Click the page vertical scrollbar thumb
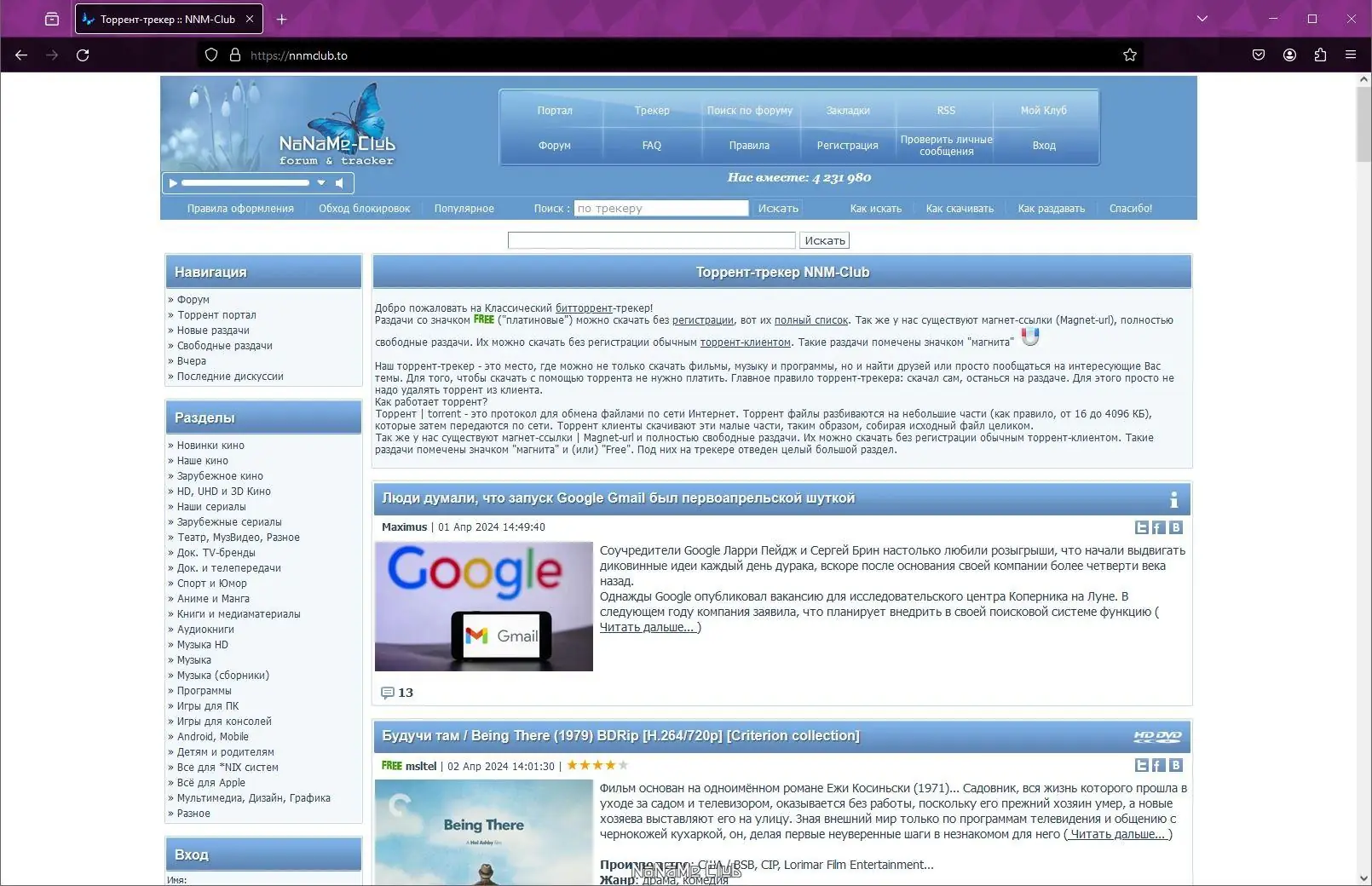Image resolution: width=1372 pixels, height=886 pixels. point(1363,124)
